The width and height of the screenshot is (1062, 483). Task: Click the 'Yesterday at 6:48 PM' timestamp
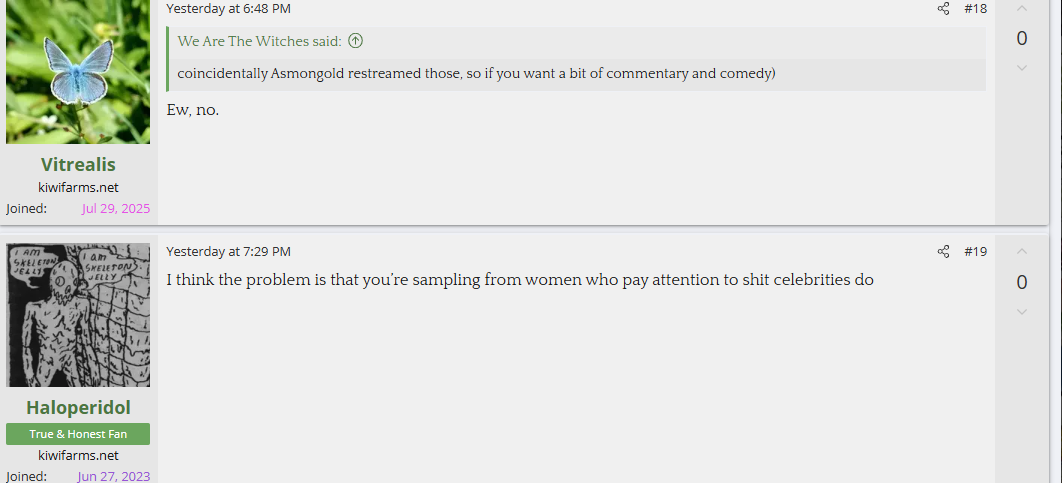228,9
